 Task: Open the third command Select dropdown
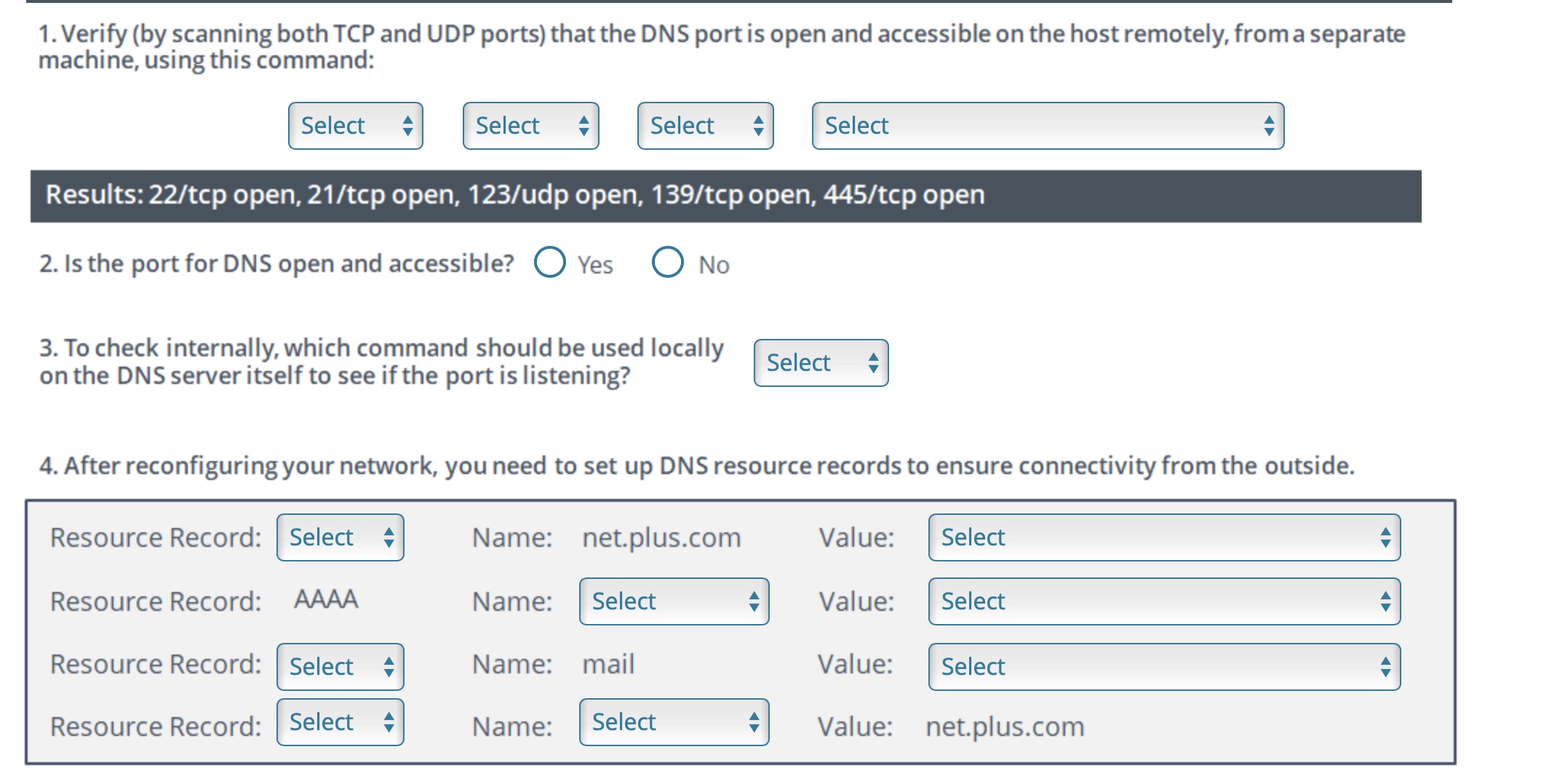click(705, 126)
